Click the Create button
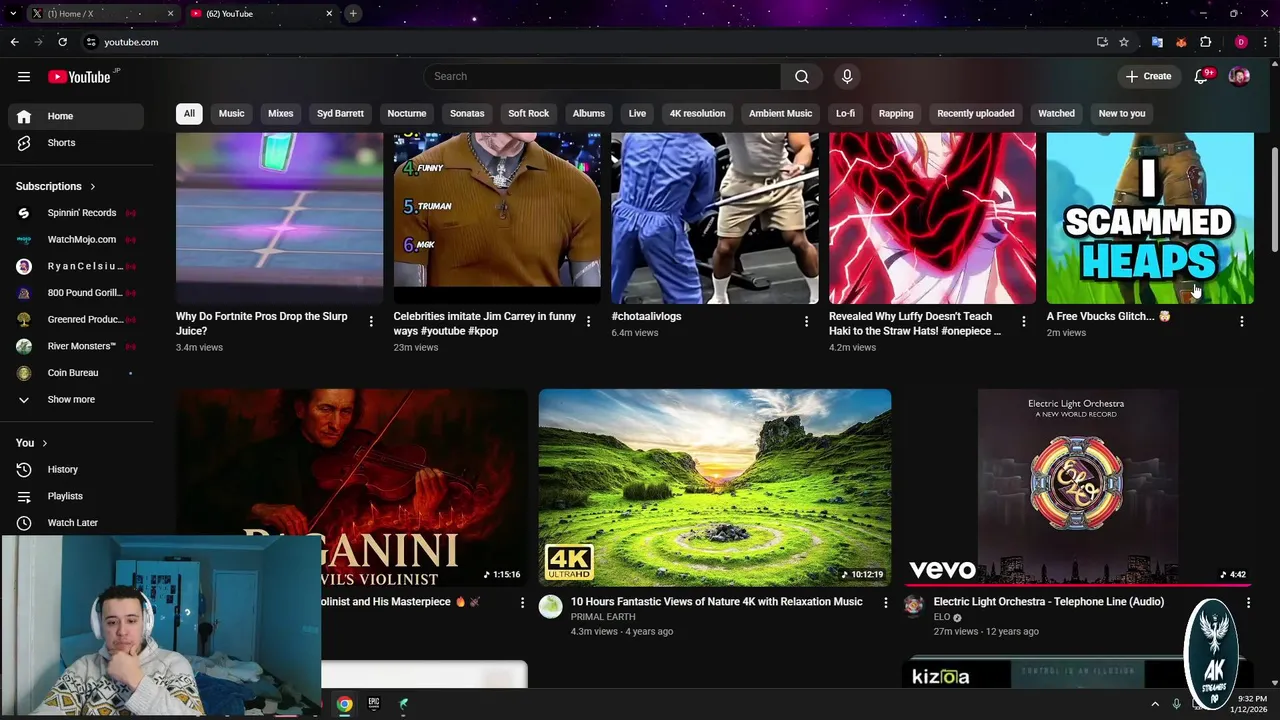The width and height of the screenshot is (1280, 720). pos(1148,77)
